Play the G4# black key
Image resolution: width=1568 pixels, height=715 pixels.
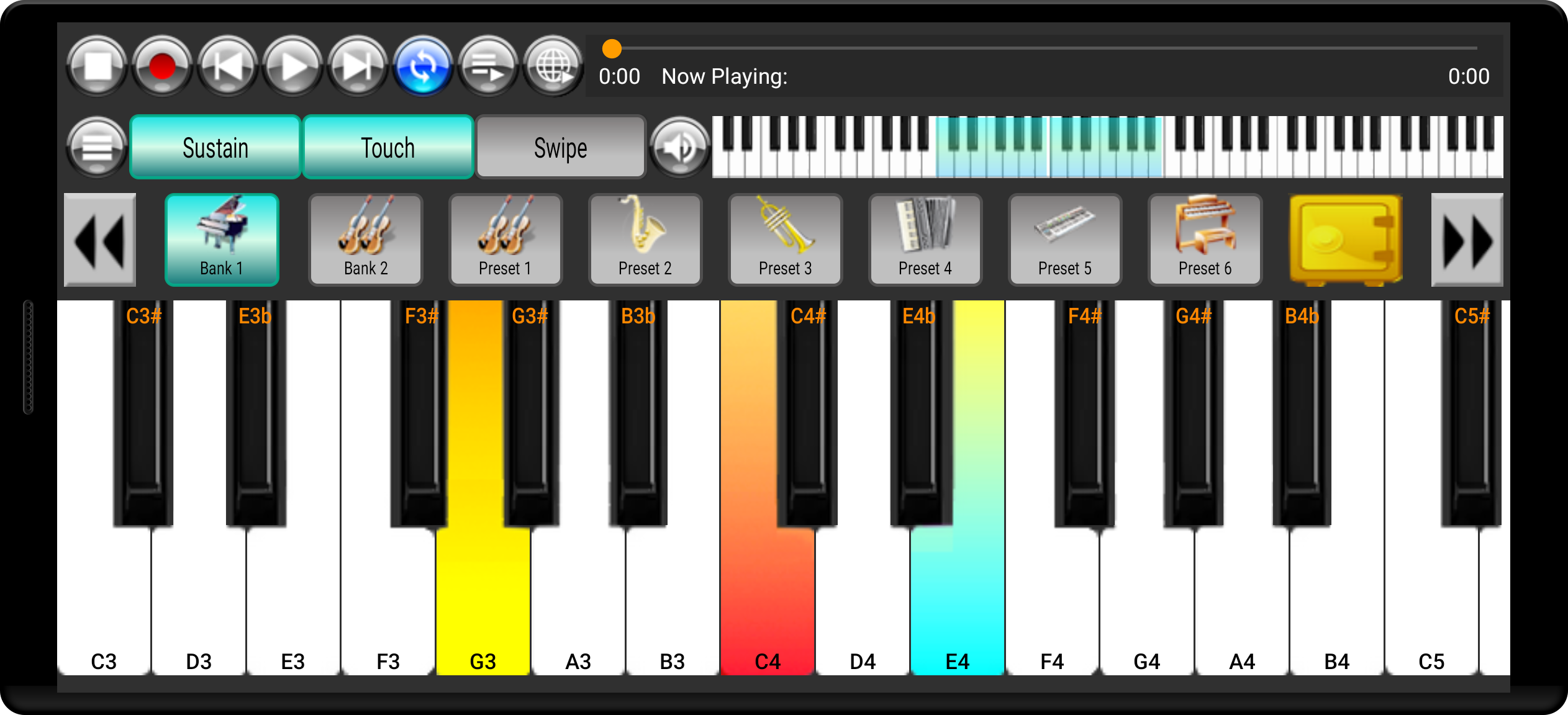tap(1193, 413)
